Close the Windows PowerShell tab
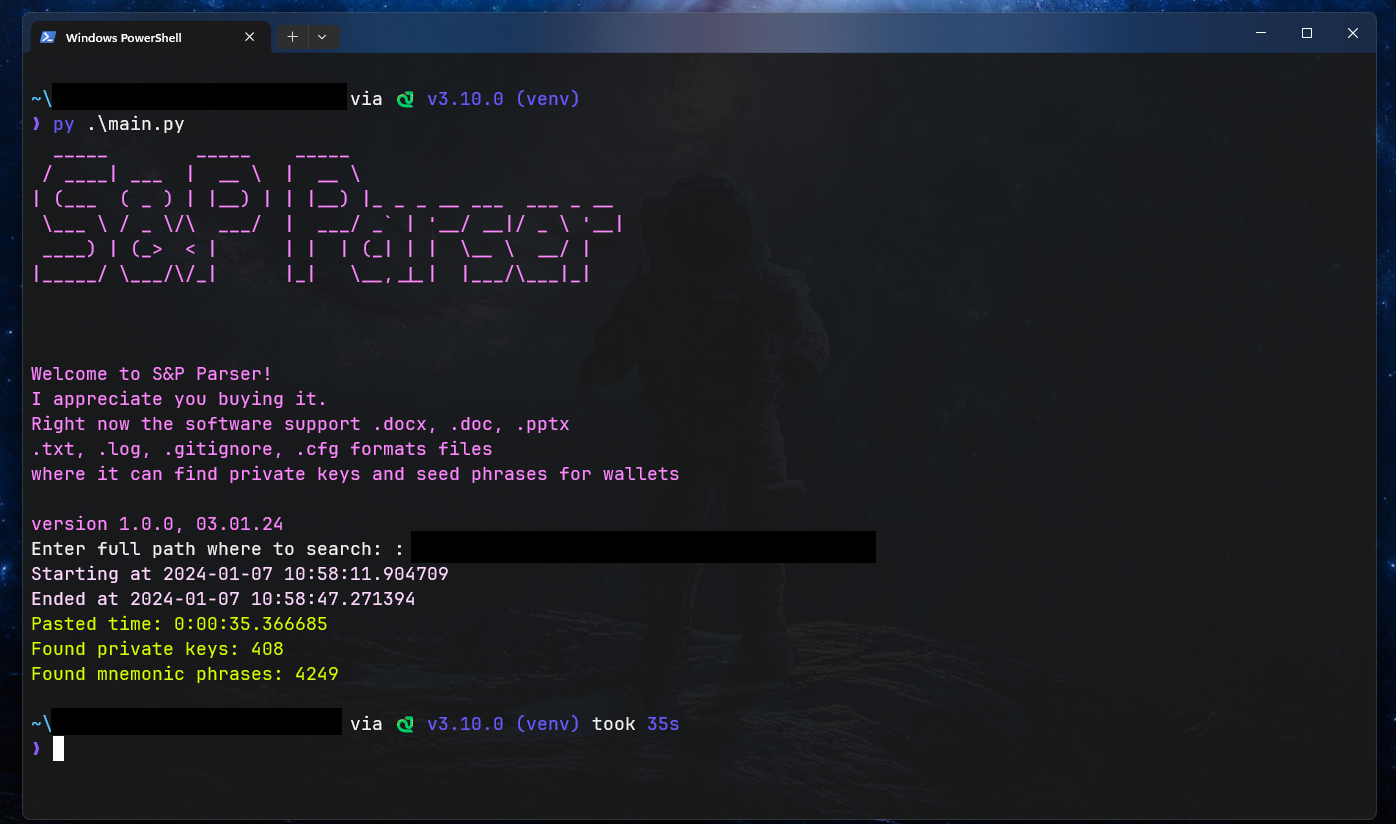The width and height of the screenshot is (1396, 824). pos(250,37)
